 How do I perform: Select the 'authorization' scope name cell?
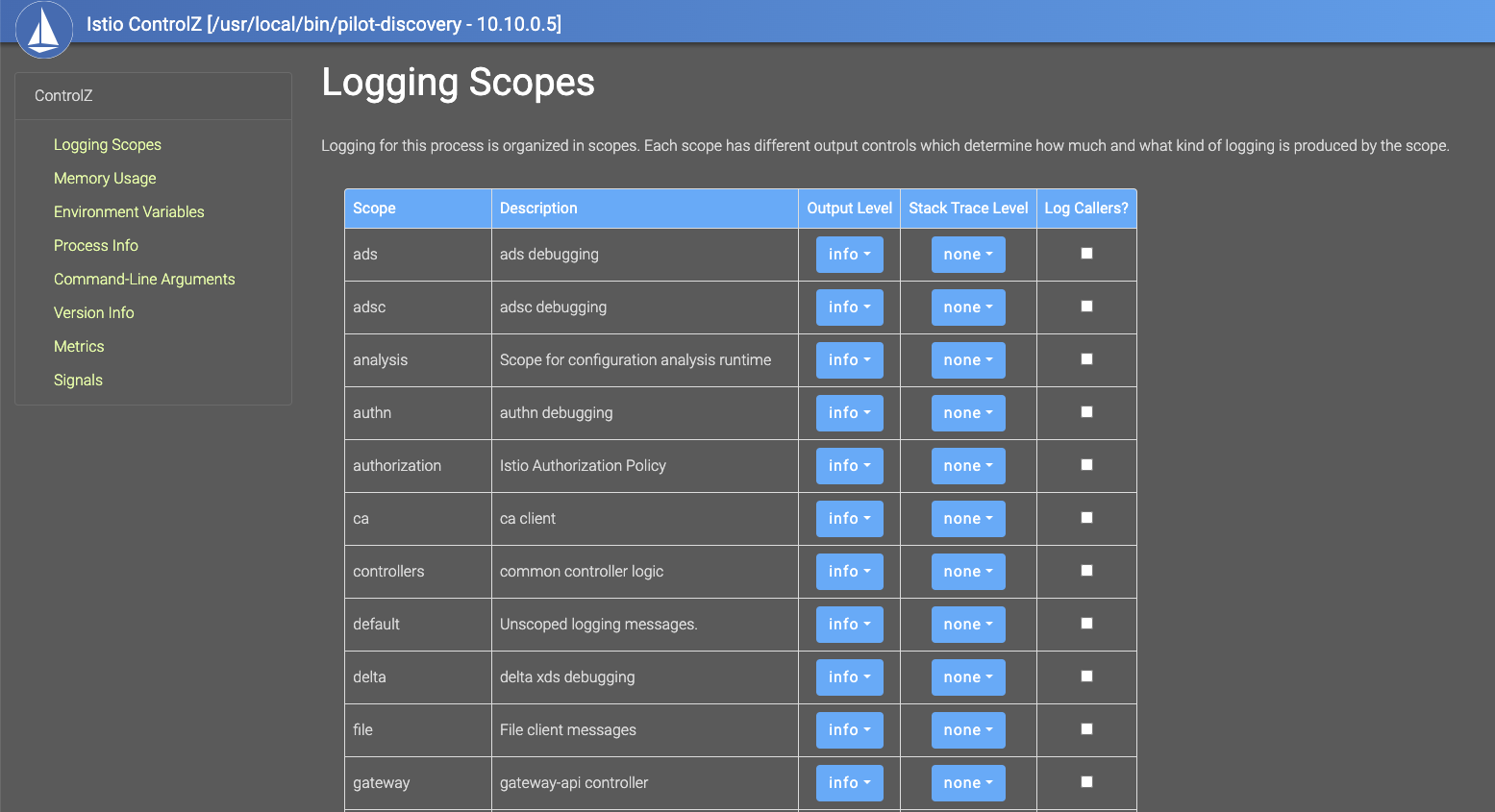[x=418, y=466]
